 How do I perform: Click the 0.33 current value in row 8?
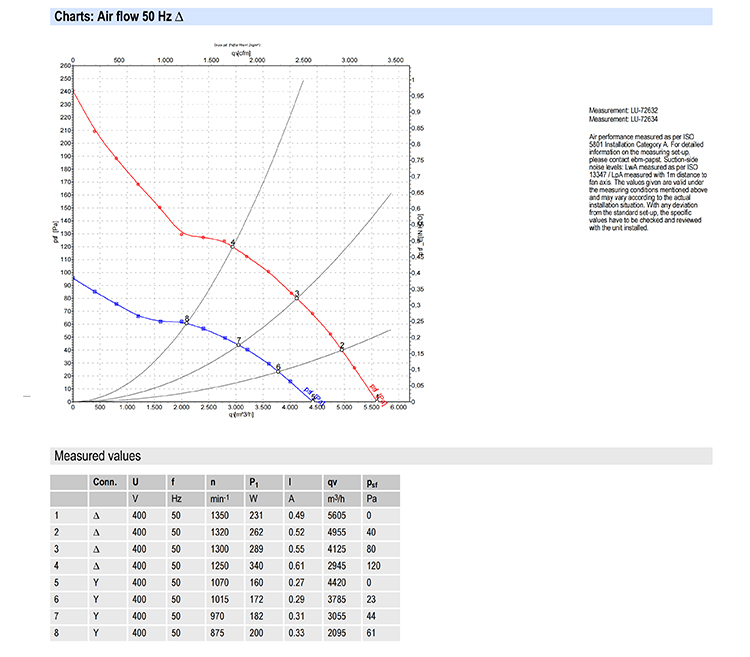click(297, 633)
